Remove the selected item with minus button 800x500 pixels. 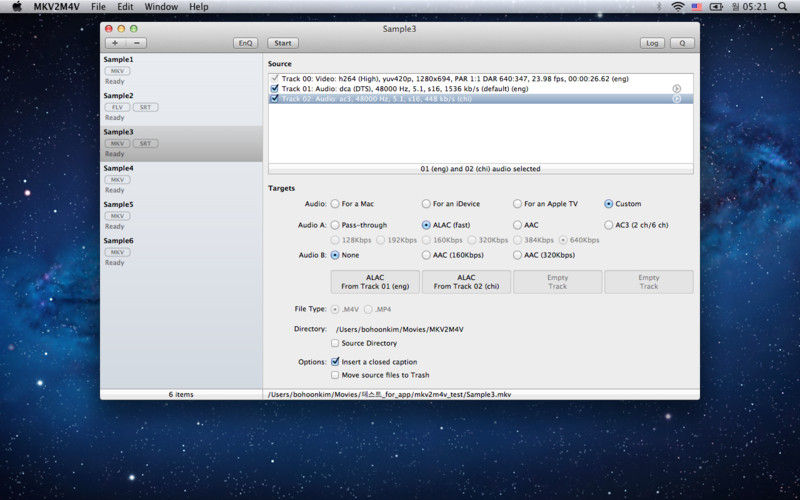coord(137,43)
